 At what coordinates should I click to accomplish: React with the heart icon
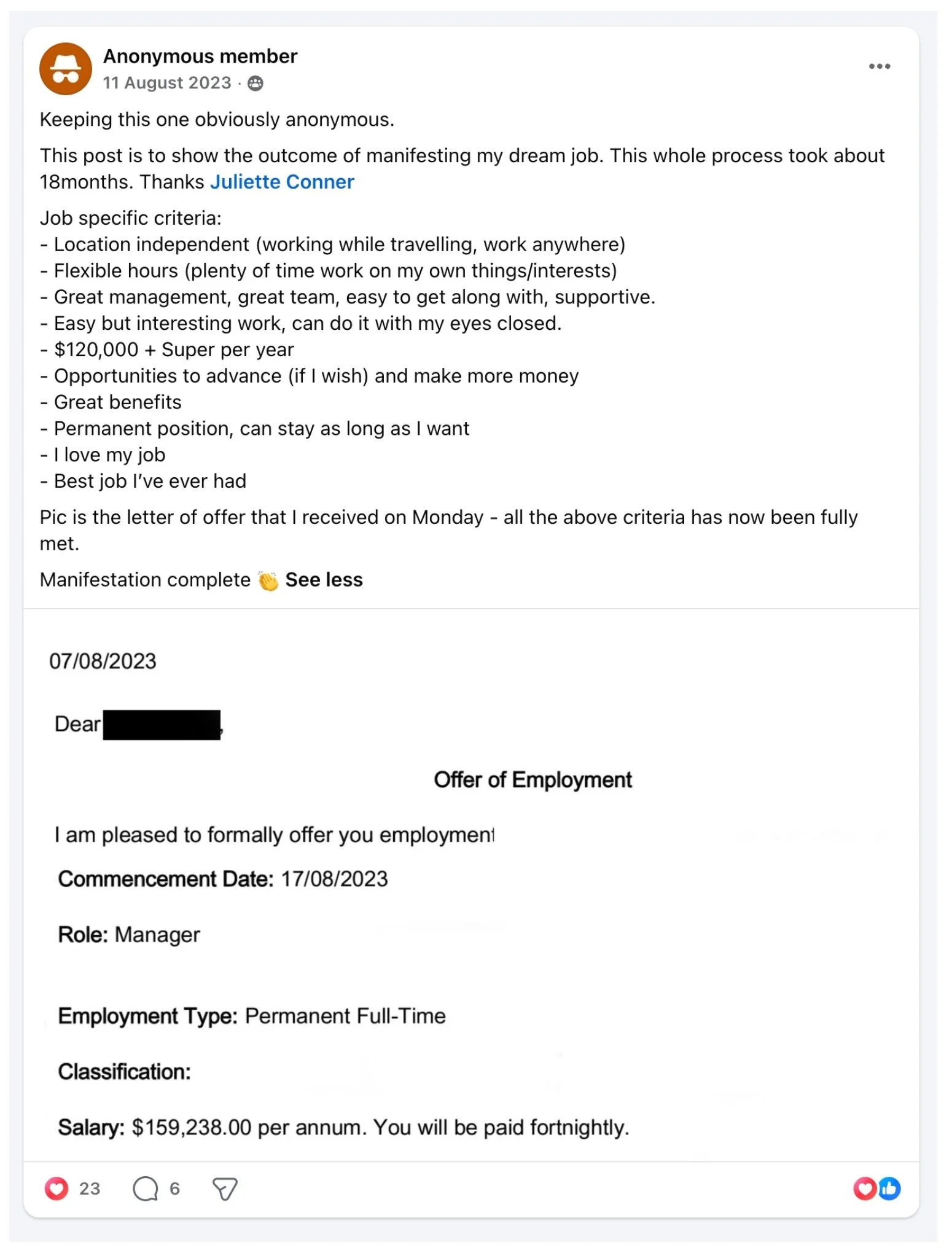point(57,1189)
